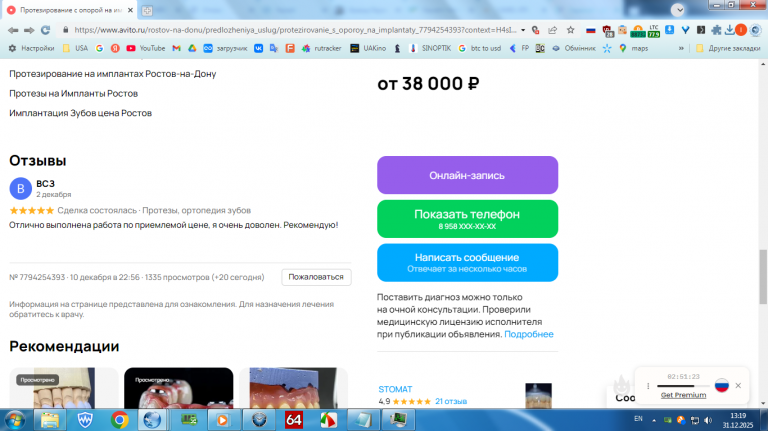This screenshot has width=768, height=431.
Task: Click the address bar URL
Action: [x=295, y=30]
